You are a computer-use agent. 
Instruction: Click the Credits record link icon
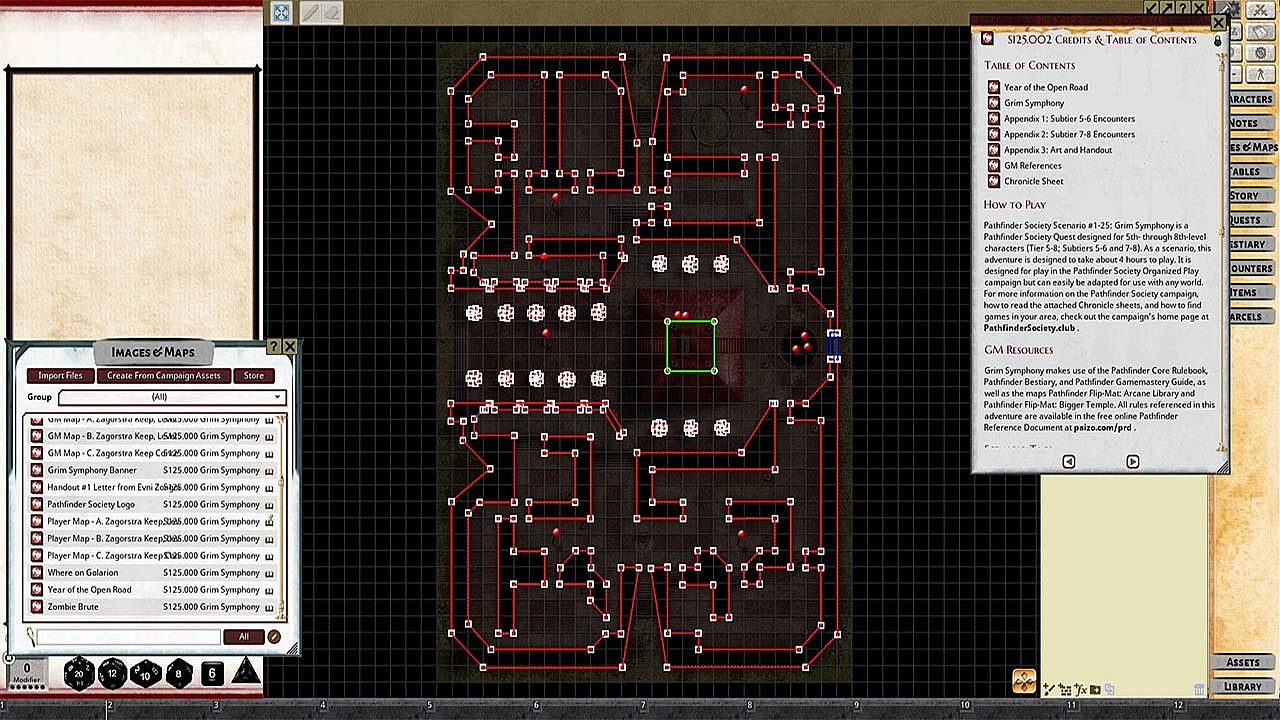[988, 40]
